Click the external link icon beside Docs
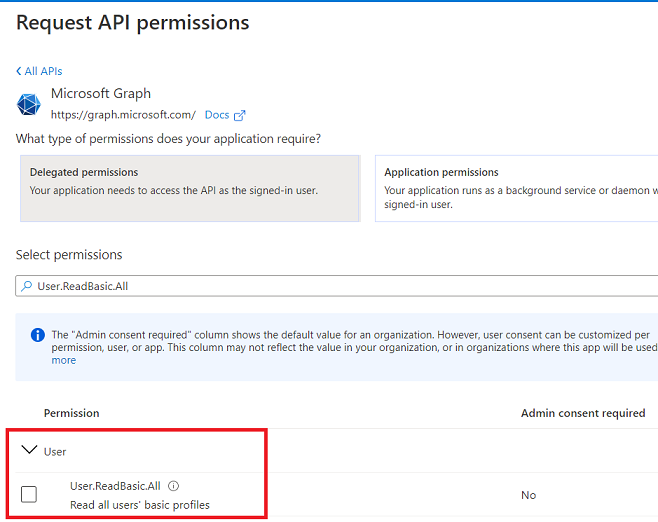Image resolution: width=658 pixels, height=522 pixels. pos(239,115)
